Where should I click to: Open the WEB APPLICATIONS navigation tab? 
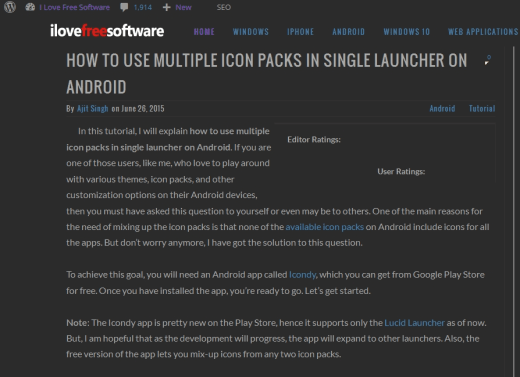pos(483,32)
